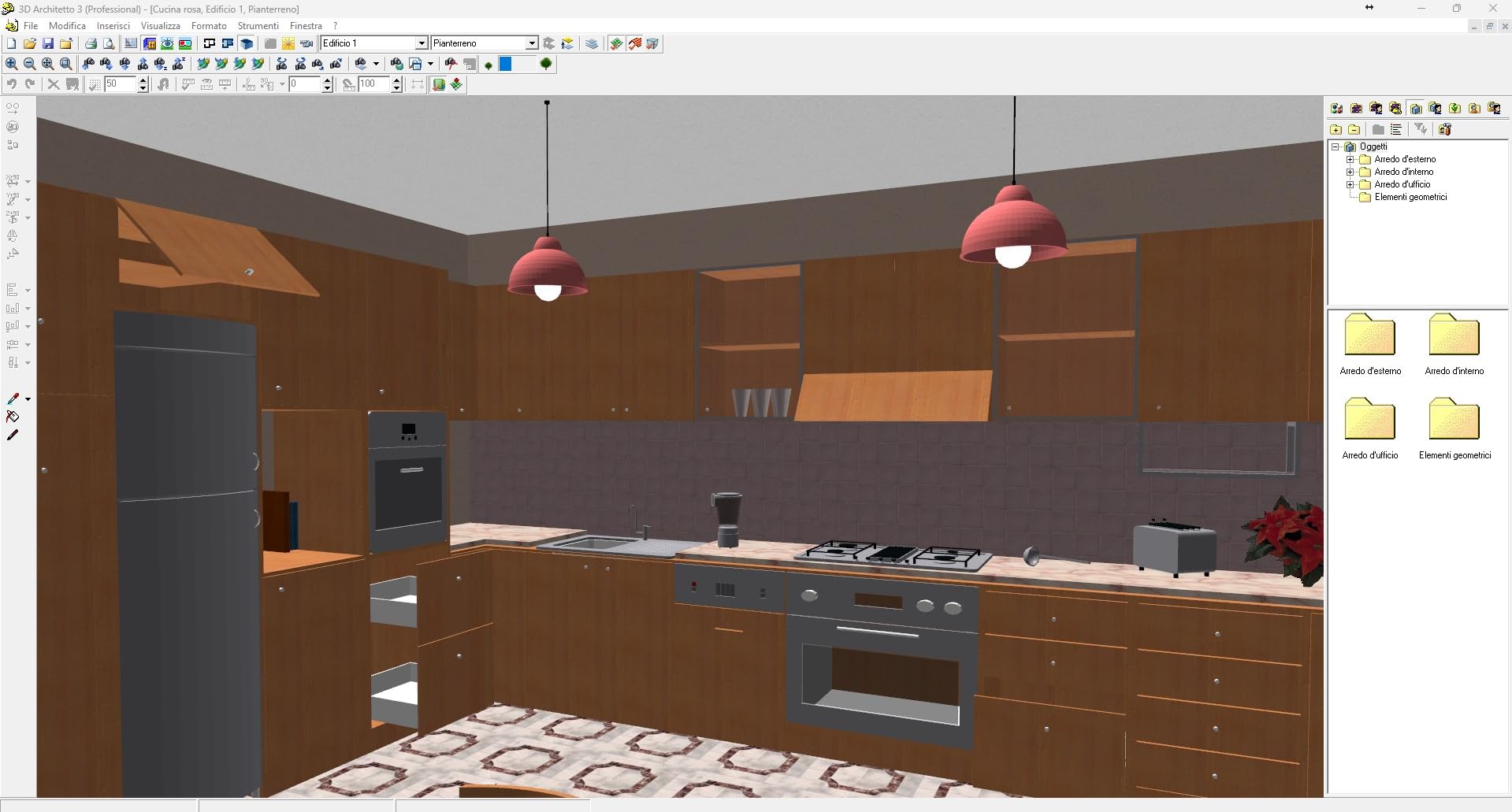Screen dimensions: 1512x812
Task: Select the paint bucket fill tool
Action: point(13,417)
